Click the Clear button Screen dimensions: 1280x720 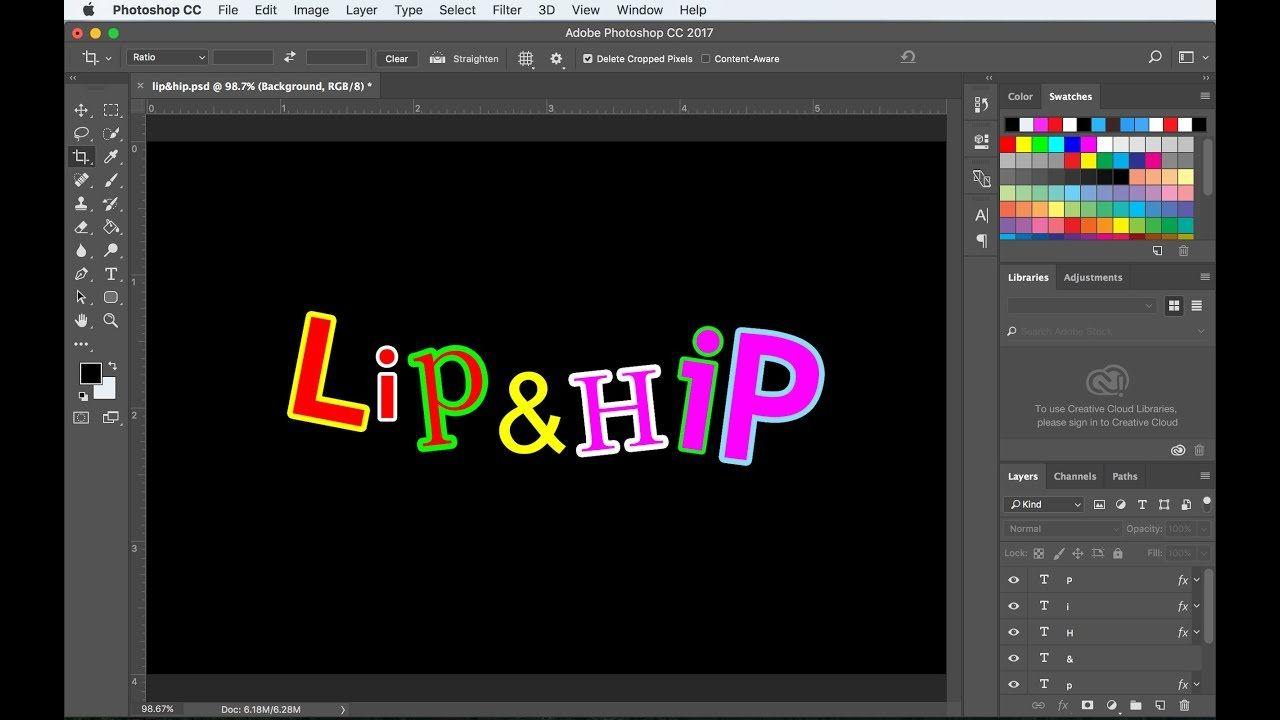tap(397, 58)
